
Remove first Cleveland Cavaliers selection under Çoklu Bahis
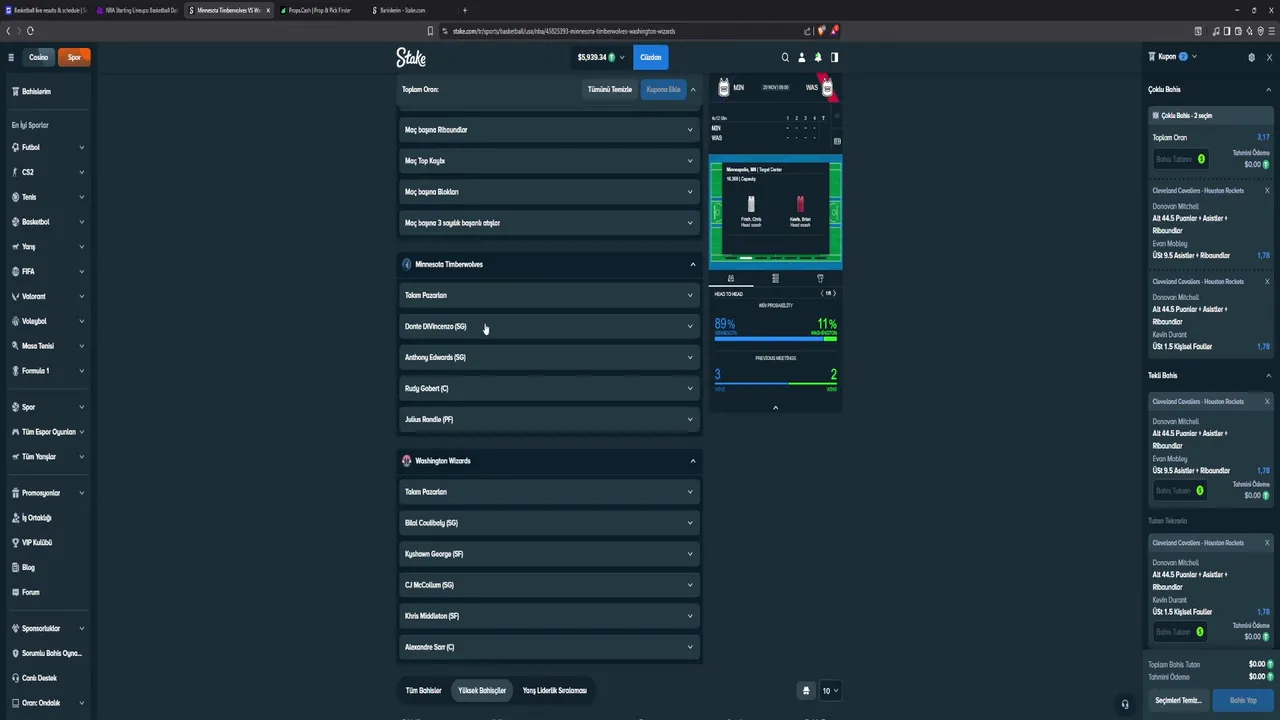(1267, 190)
